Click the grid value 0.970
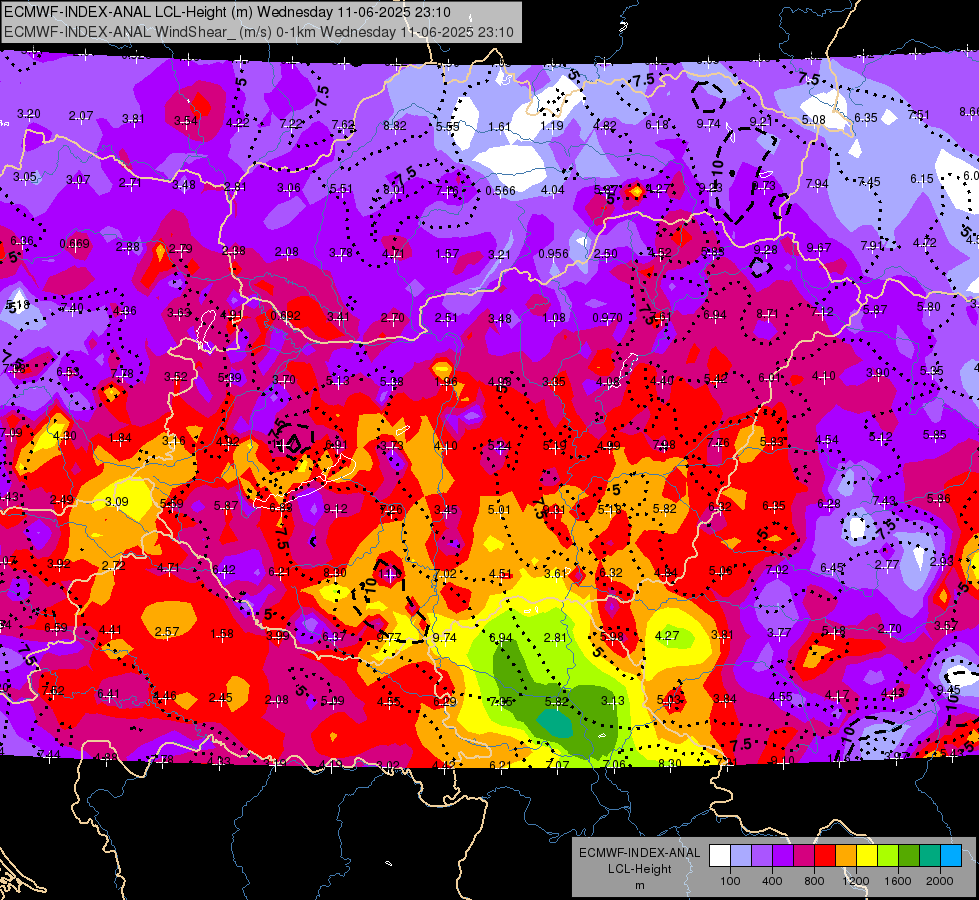The width and height of the screenshot is (979, 900). 607,318
